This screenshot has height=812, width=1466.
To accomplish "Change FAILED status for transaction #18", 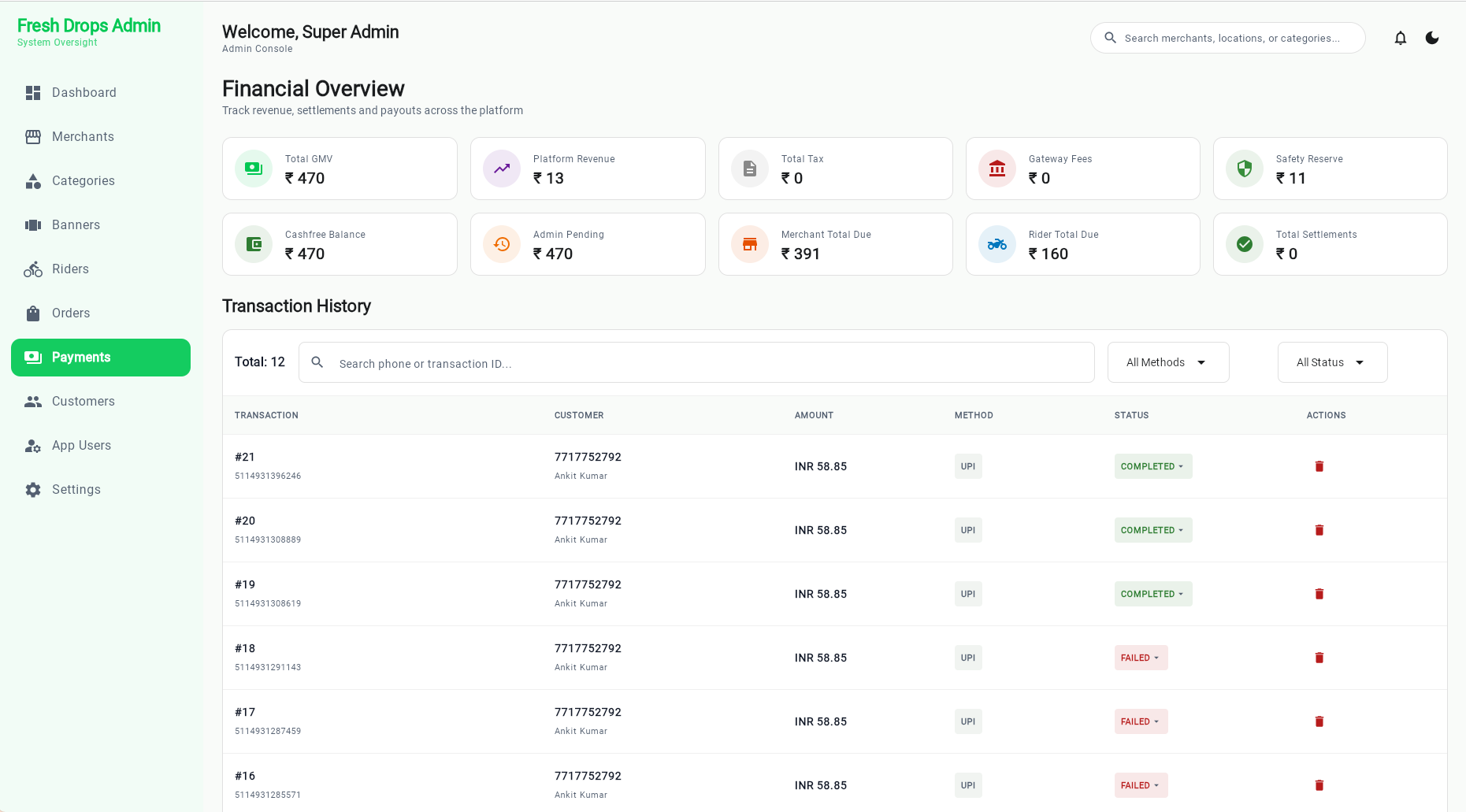I will point(1141,658).
